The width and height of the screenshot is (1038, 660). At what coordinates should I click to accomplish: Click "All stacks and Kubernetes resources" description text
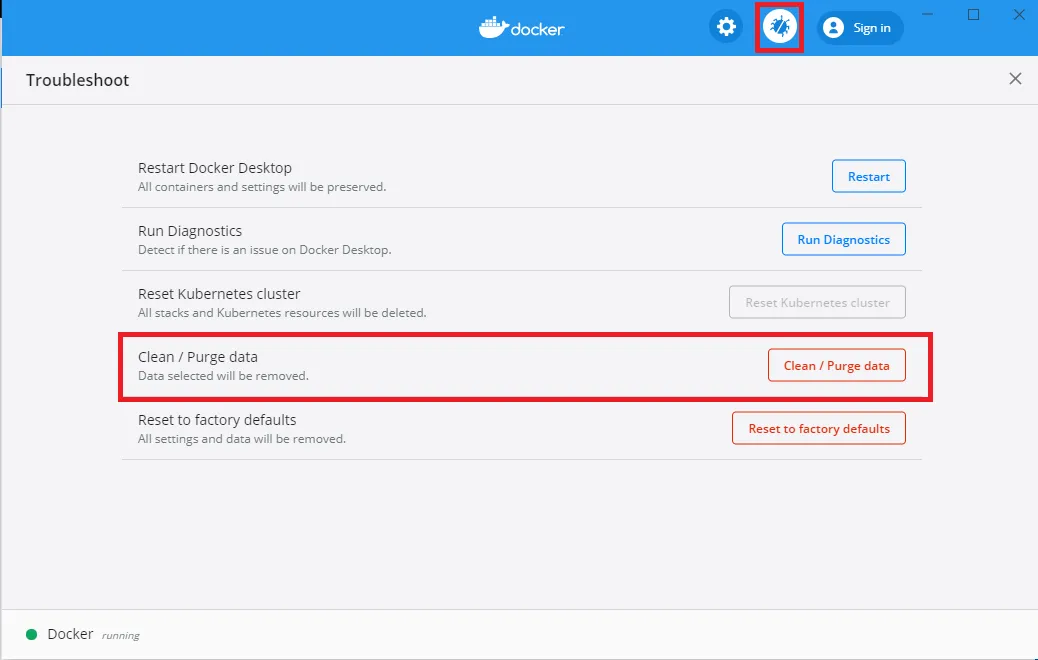point(282,313)
